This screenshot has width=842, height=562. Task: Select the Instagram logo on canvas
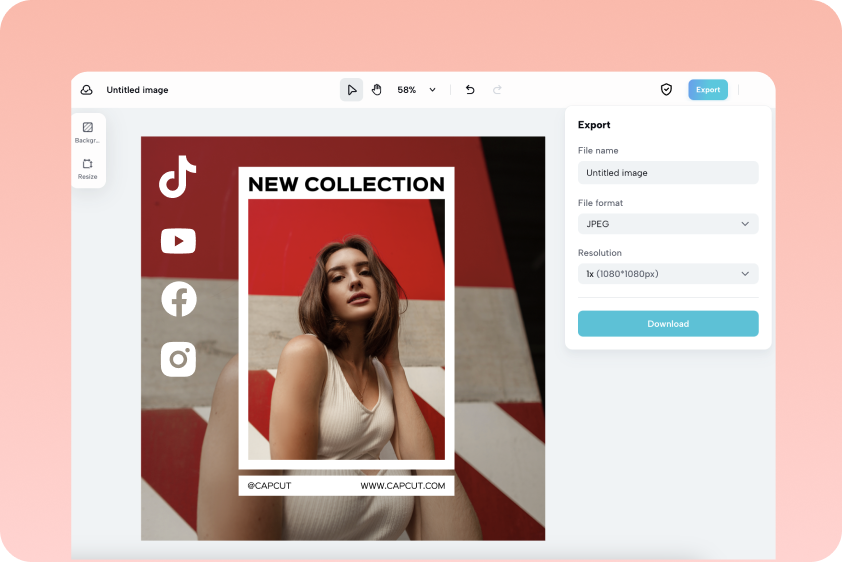178,359
